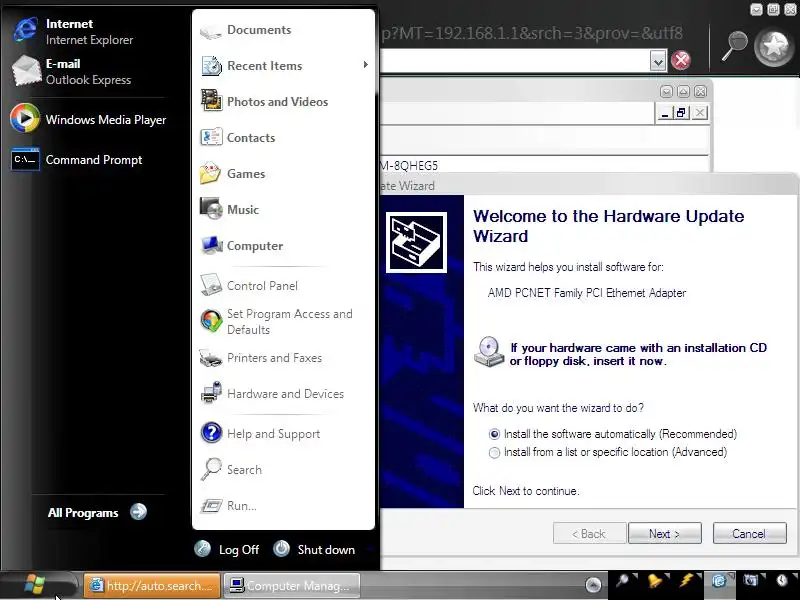Open Printers and Faxes icon

(x=210, y=358)
